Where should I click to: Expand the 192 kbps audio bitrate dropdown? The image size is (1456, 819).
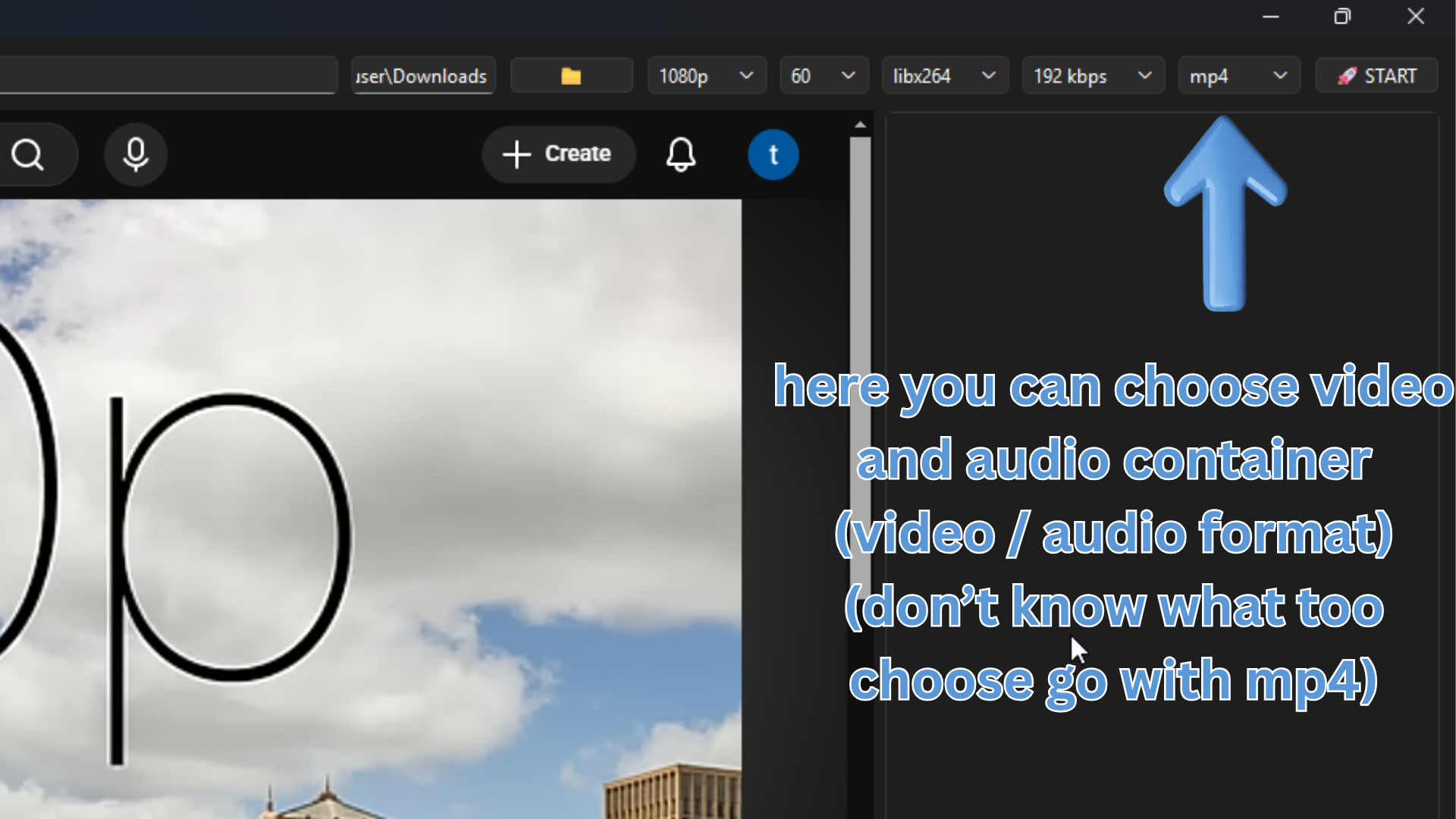click(x=1145, y=75)
